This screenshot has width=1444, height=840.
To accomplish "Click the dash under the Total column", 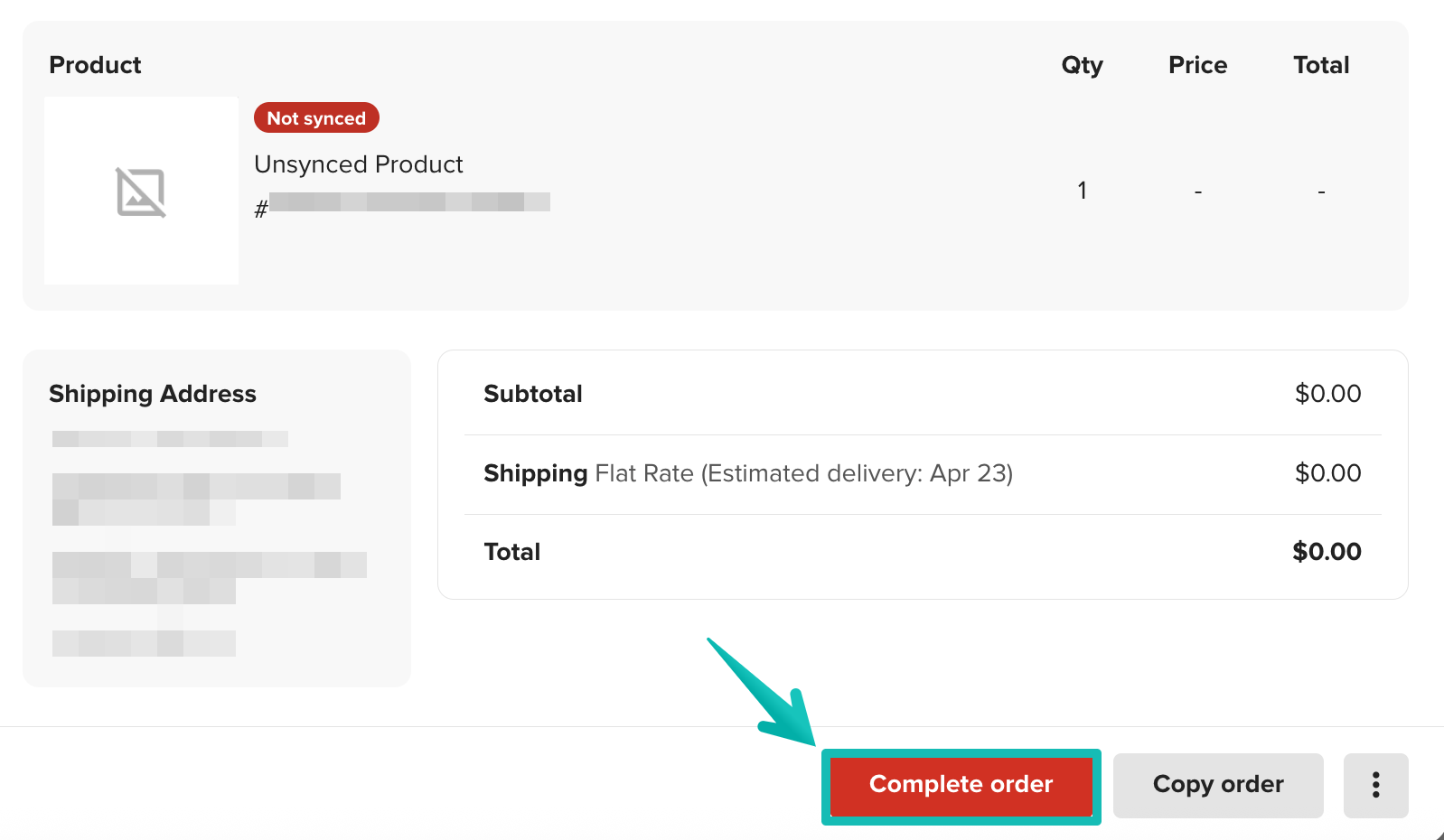I will 1320,191.
